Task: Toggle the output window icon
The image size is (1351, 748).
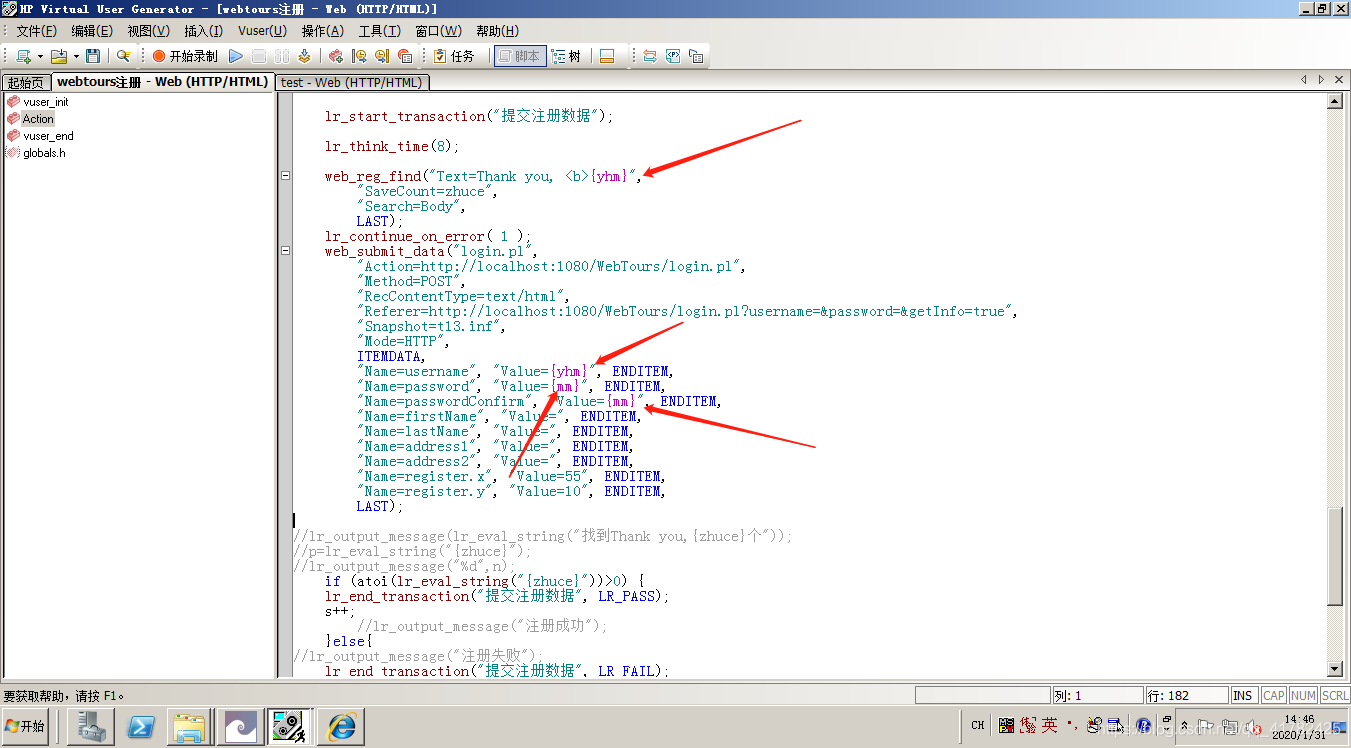Action: click(606, 56)
